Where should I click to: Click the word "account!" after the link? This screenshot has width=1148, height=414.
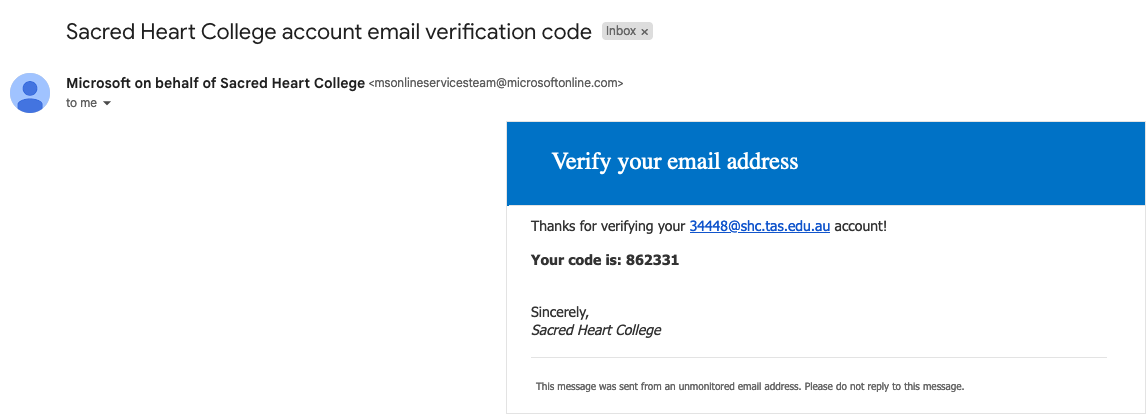coord(860,227)
